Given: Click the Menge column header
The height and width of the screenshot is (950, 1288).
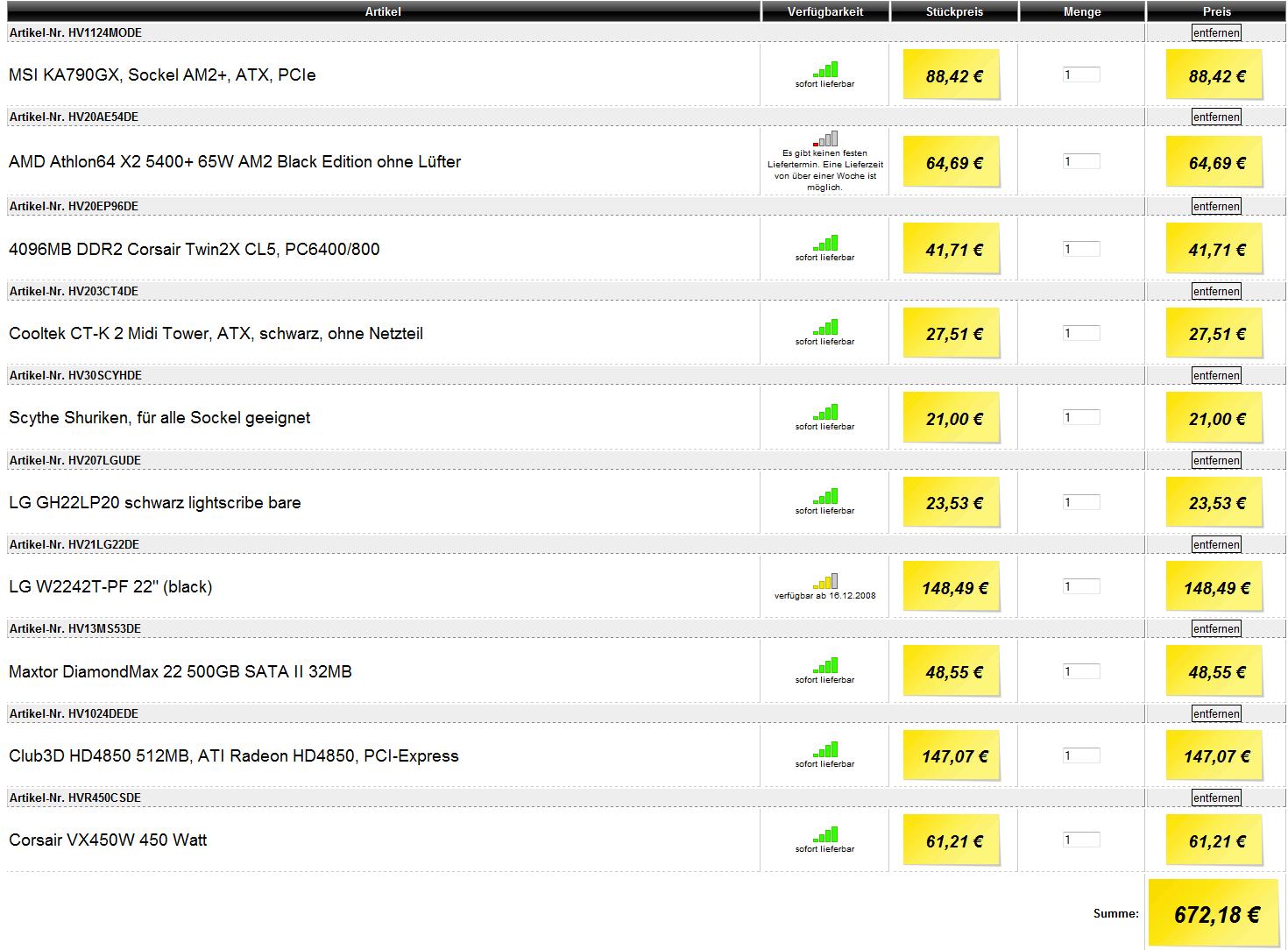Looking at the screenshot, I should coord(1082,11).
